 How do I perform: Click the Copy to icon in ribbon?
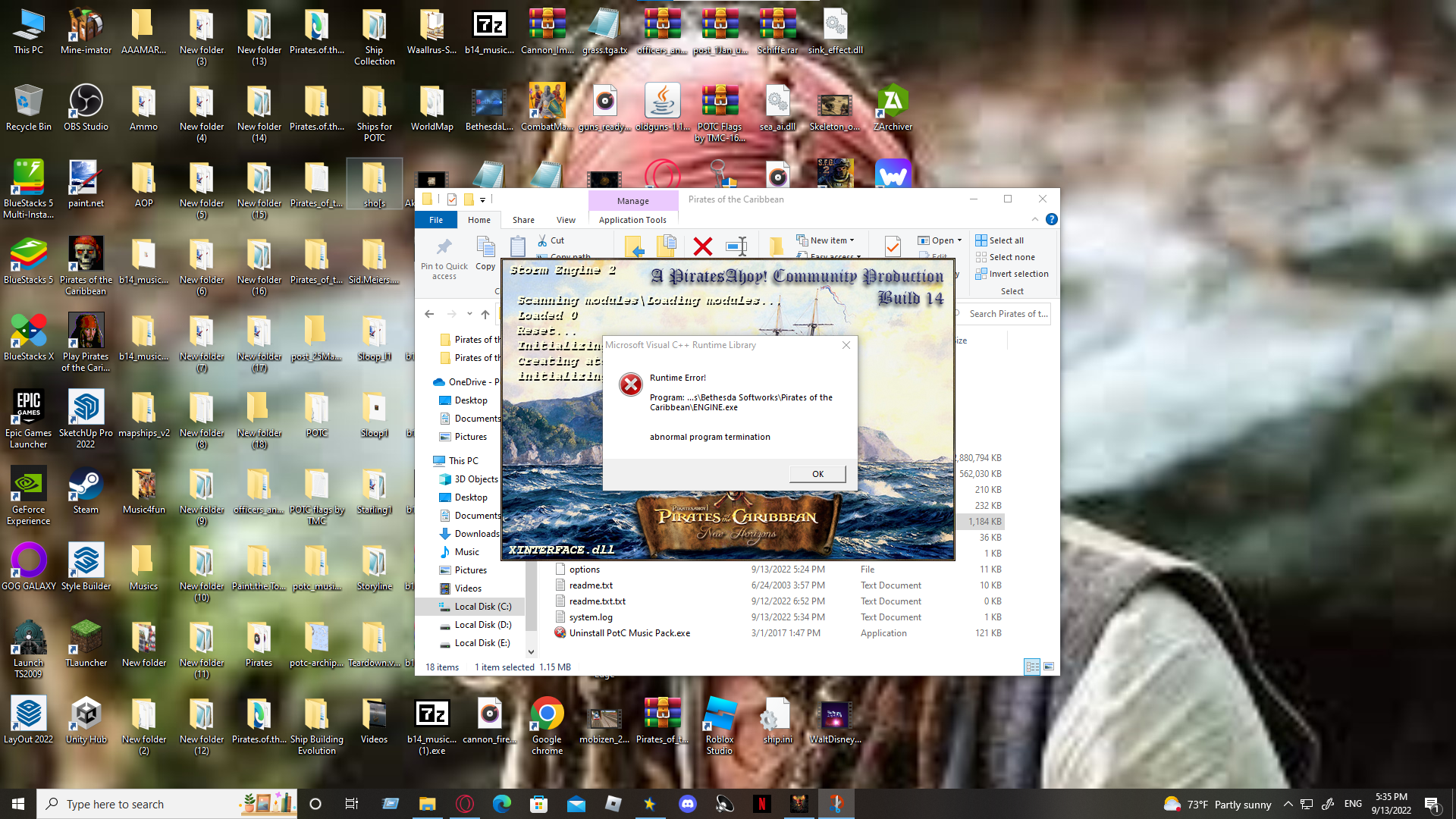click(667, 246)
